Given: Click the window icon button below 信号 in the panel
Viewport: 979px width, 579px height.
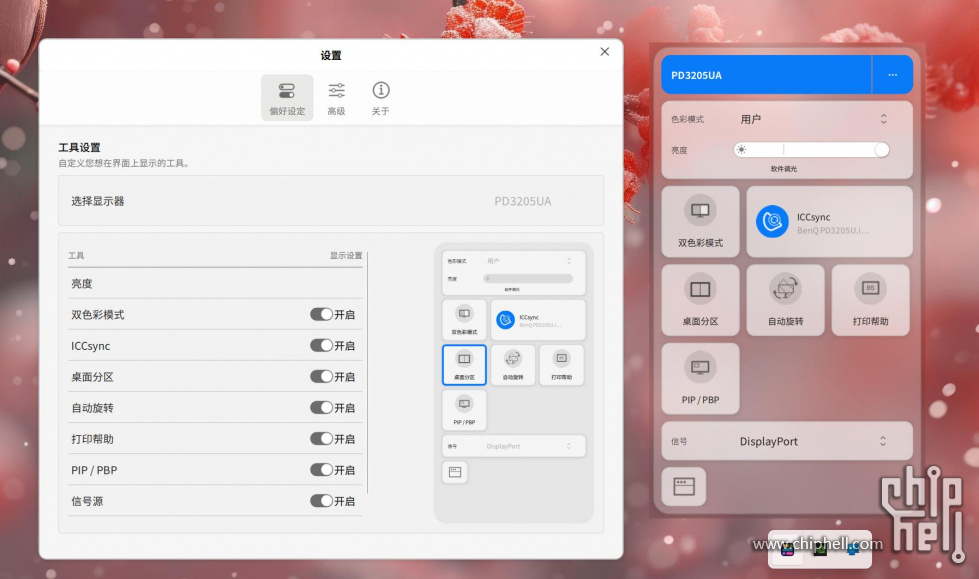Looking at the screenshot, I should click(x=684, y=486).
